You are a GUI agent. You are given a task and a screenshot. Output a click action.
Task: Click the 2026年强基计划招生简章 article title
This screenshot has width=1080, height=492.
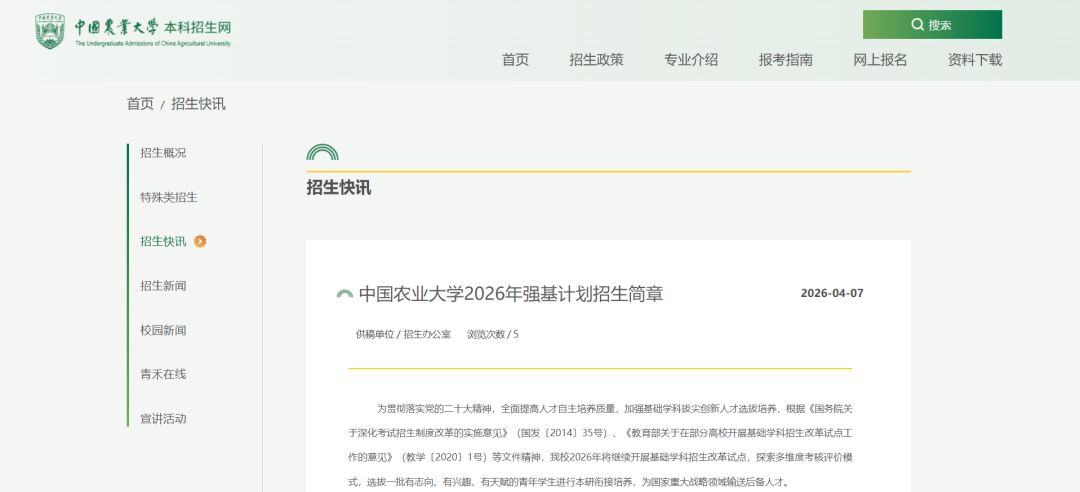coord(510,294)
